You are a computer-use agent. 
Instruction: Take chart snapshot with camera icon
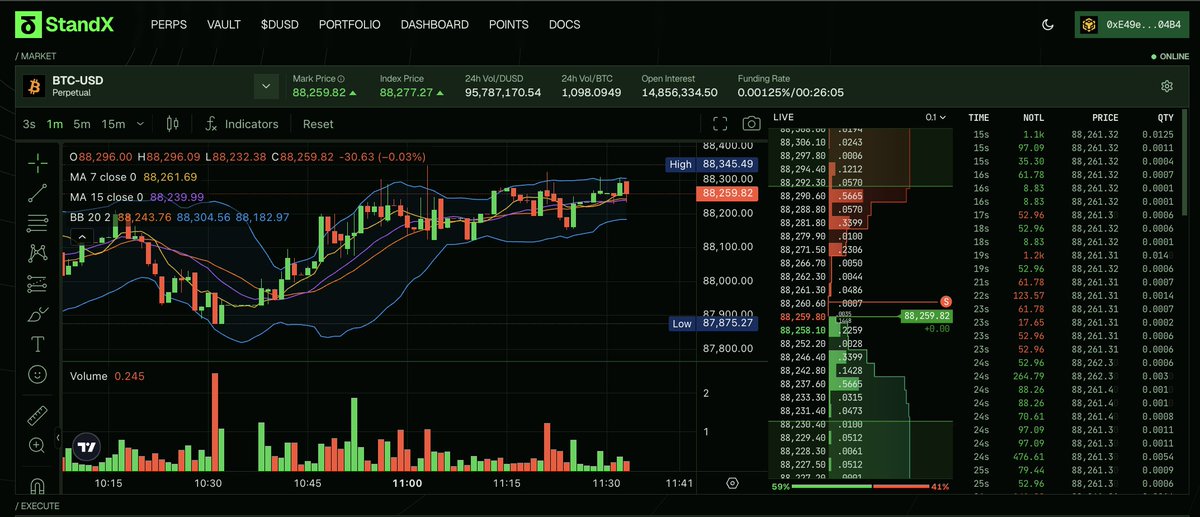click(x=751, y=124)
